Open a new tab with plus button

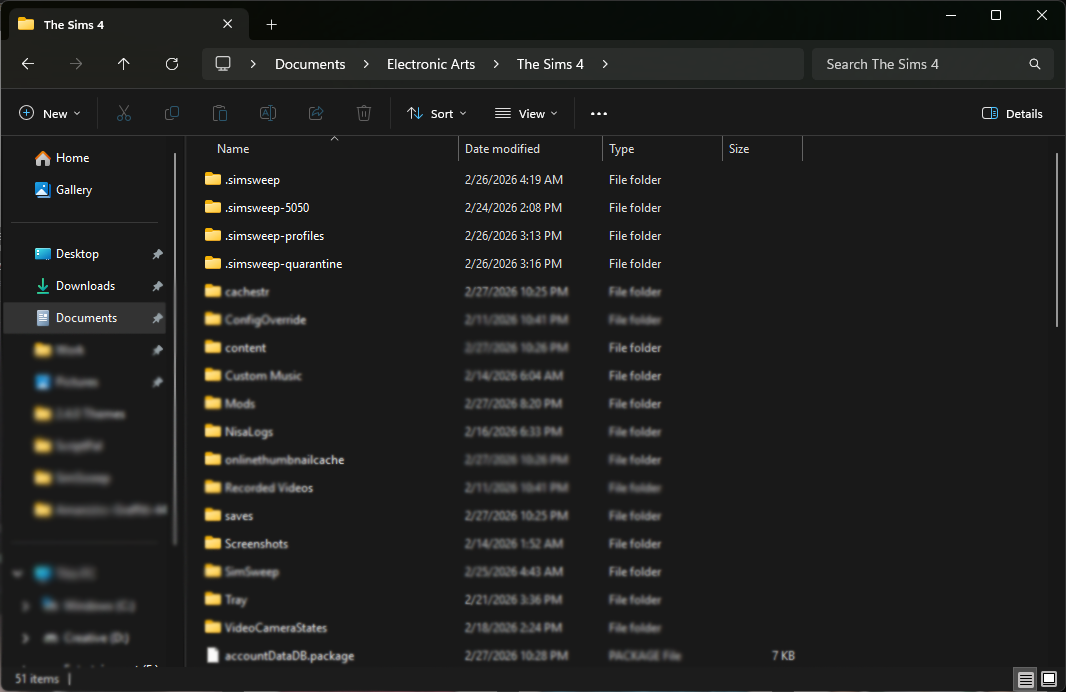271,24
